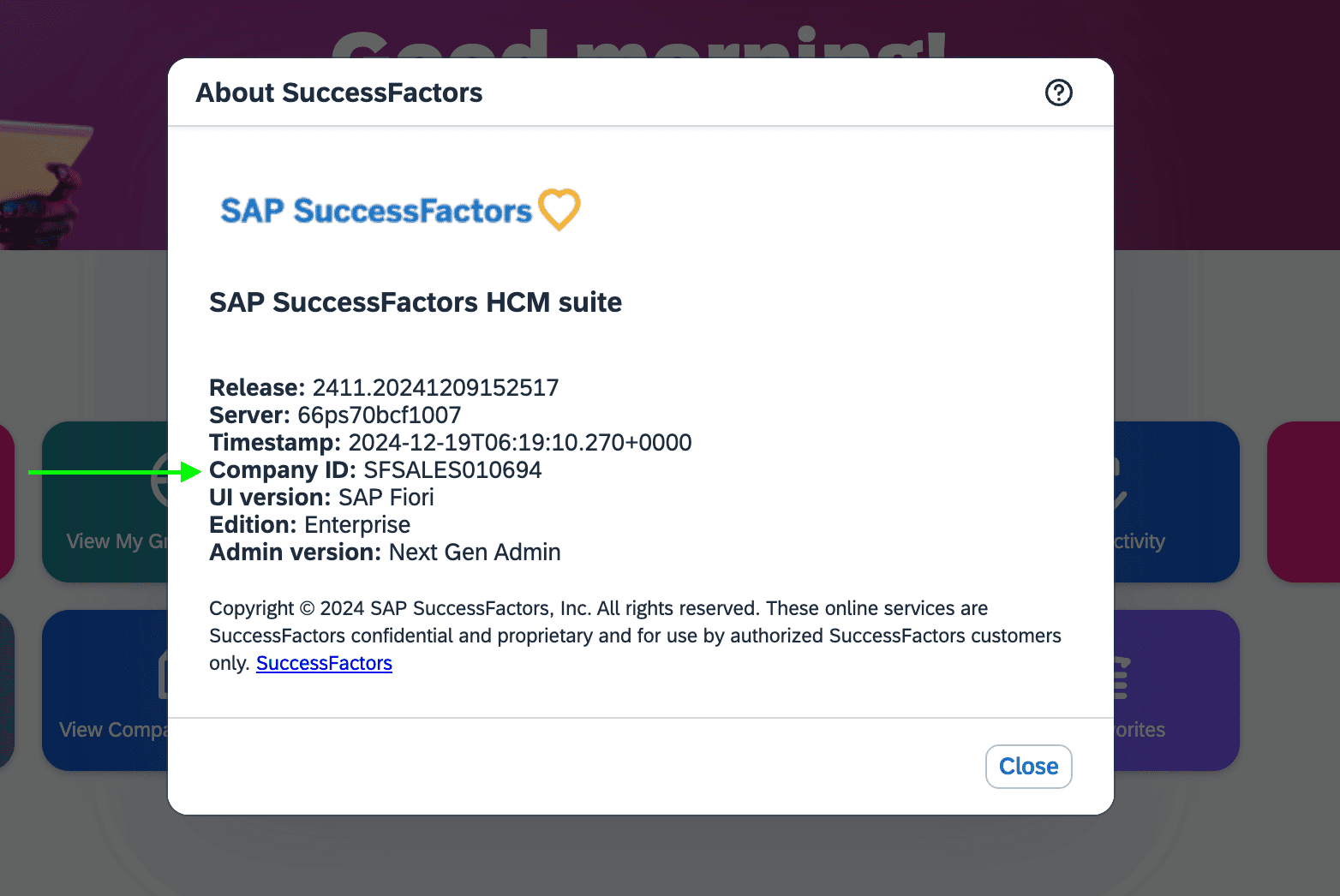This screenshot has width=1340, height=896.
Task: Click the blue tile ending in 'ctivity'
Action: (x=1176, y=502)
